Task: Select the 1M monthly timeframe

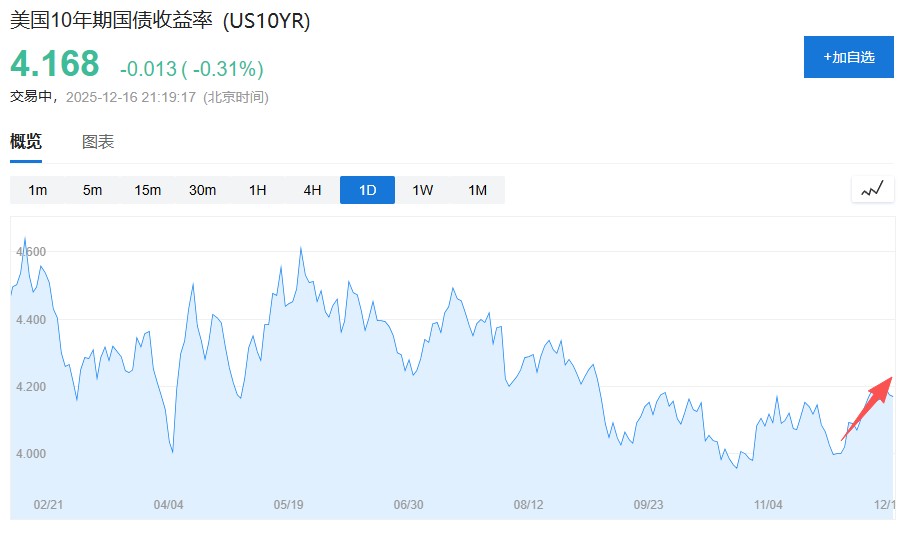Action: 478,190
